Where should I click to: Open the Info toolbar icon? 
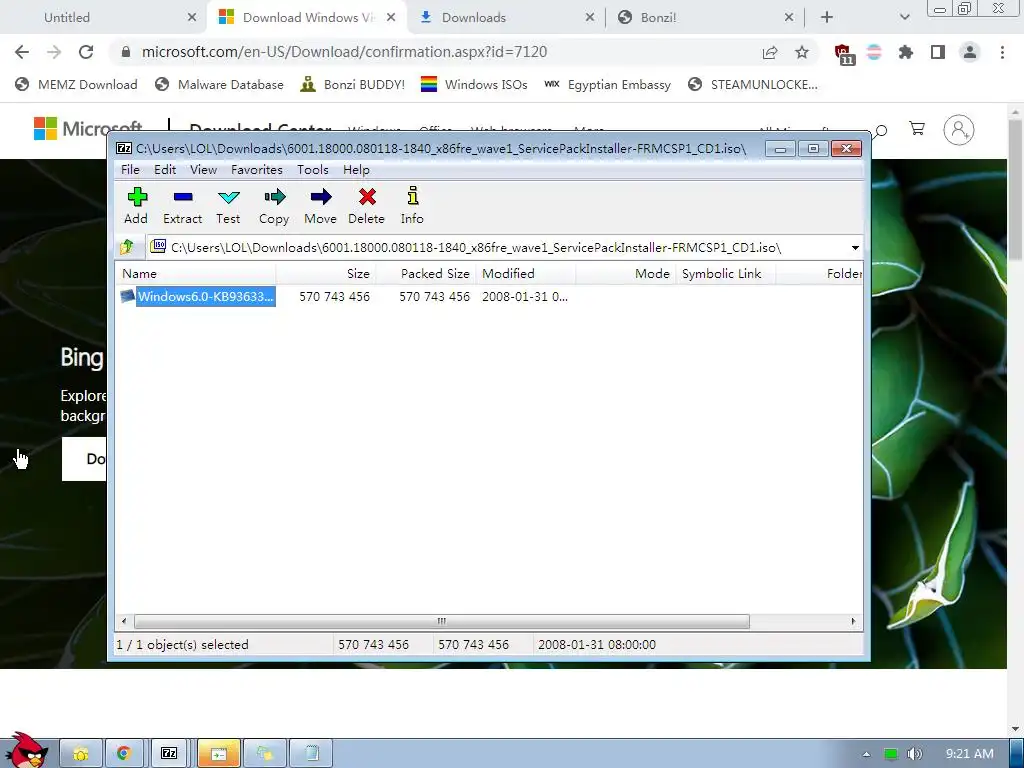pos(412,206)
